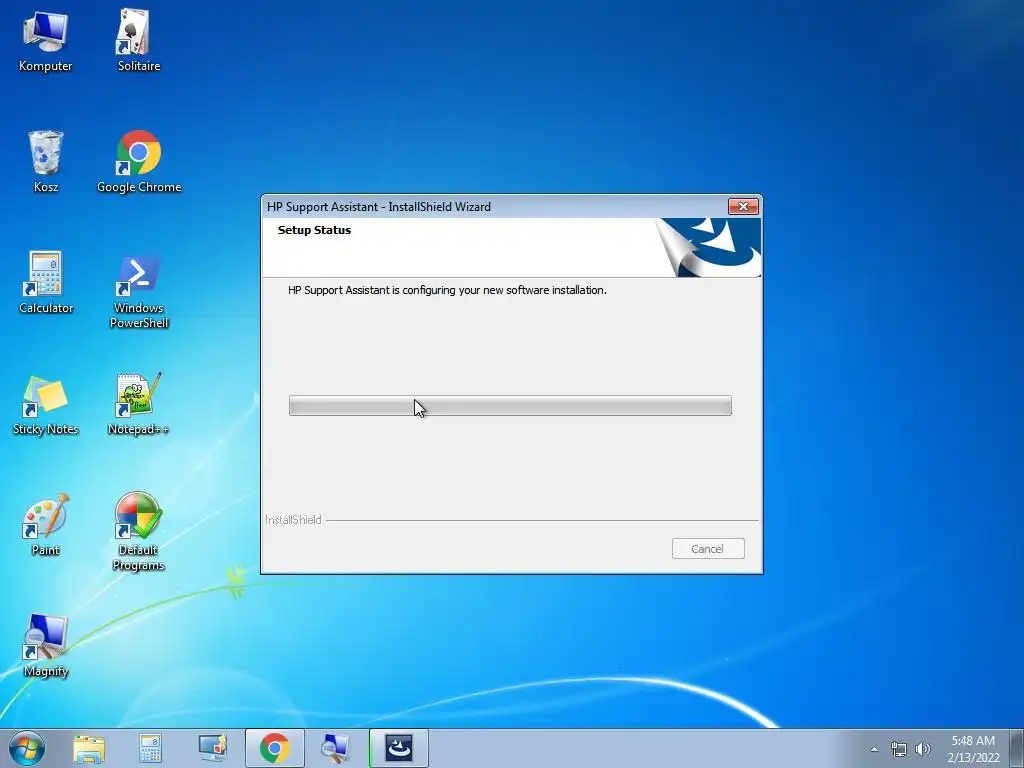
Task: Open the network status tray icon
Action: coord(899,749)
